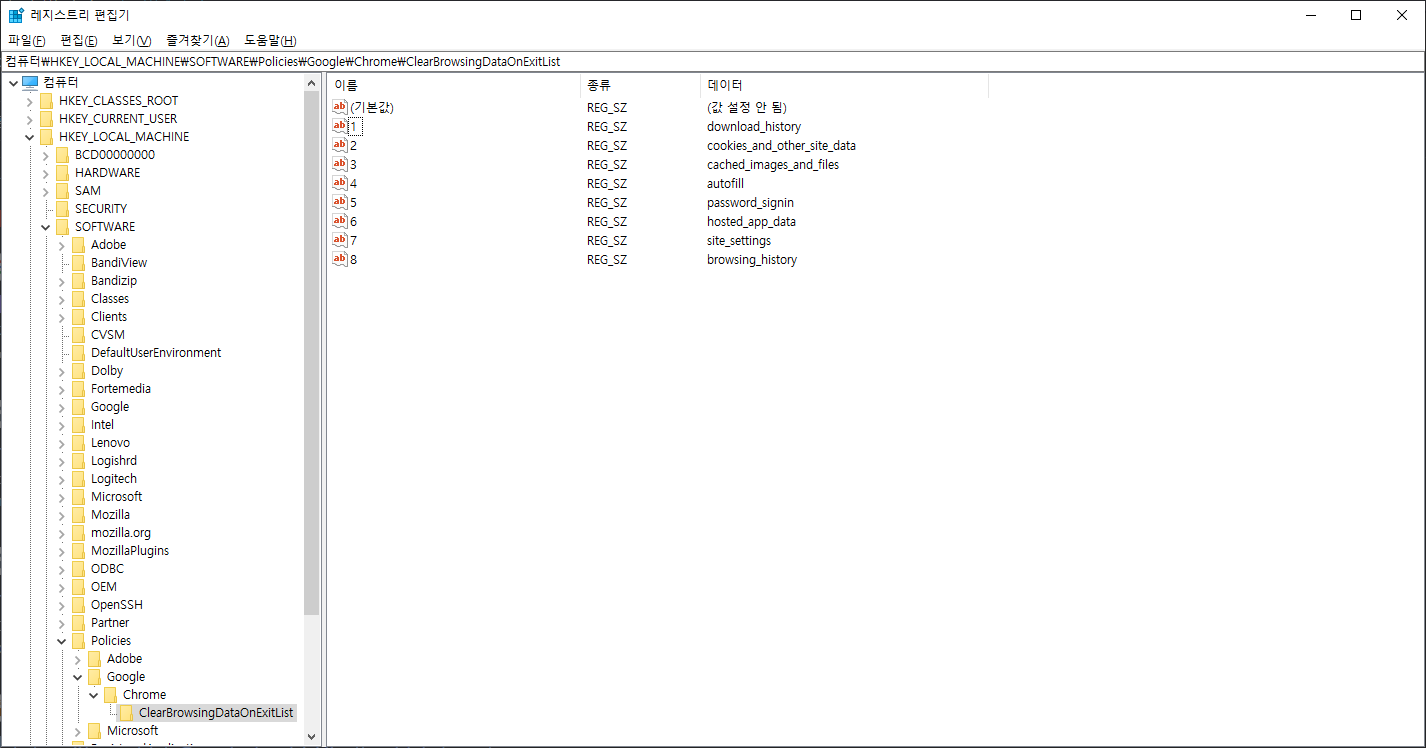1426x748 pixels.
Task: Collapse the Chrome key under Policies
Action: pyautogui.click(x=93, y=694)
